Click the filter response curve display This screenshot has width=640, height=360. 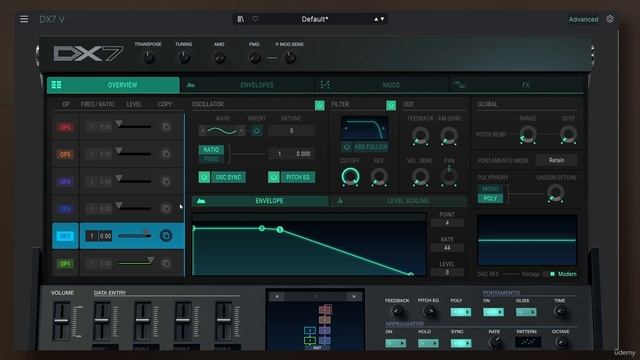(x=364, y=128)
